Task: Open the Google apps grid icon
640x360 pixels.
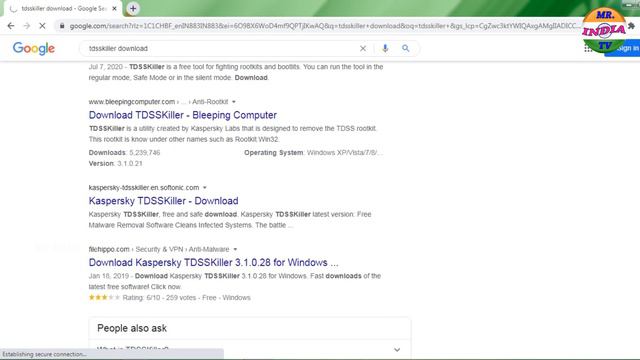Action: pyautogui.click(x=588, y=49)
